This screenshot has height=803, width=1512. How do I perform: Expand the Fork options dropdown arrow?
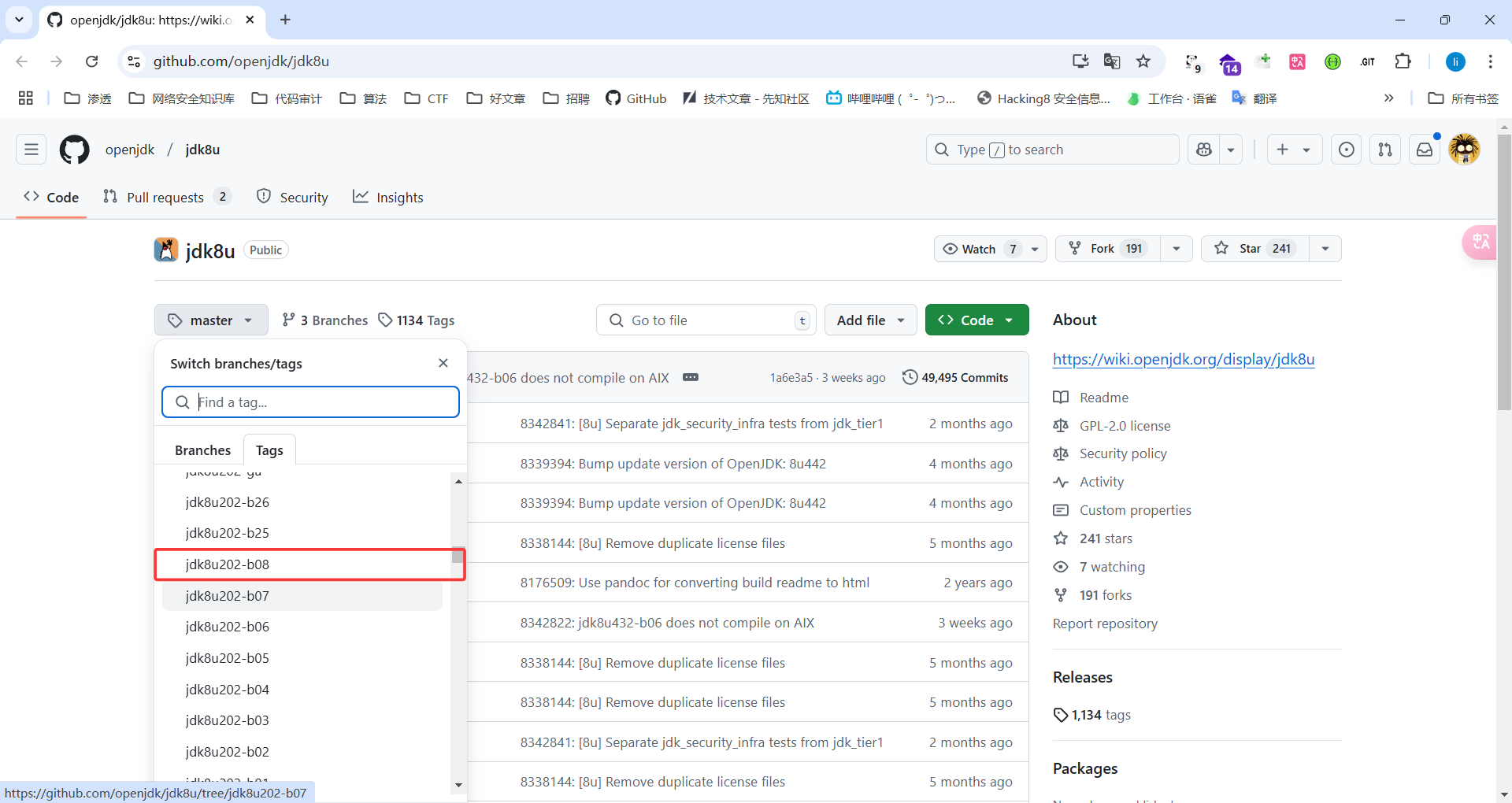coord(1177,249)
